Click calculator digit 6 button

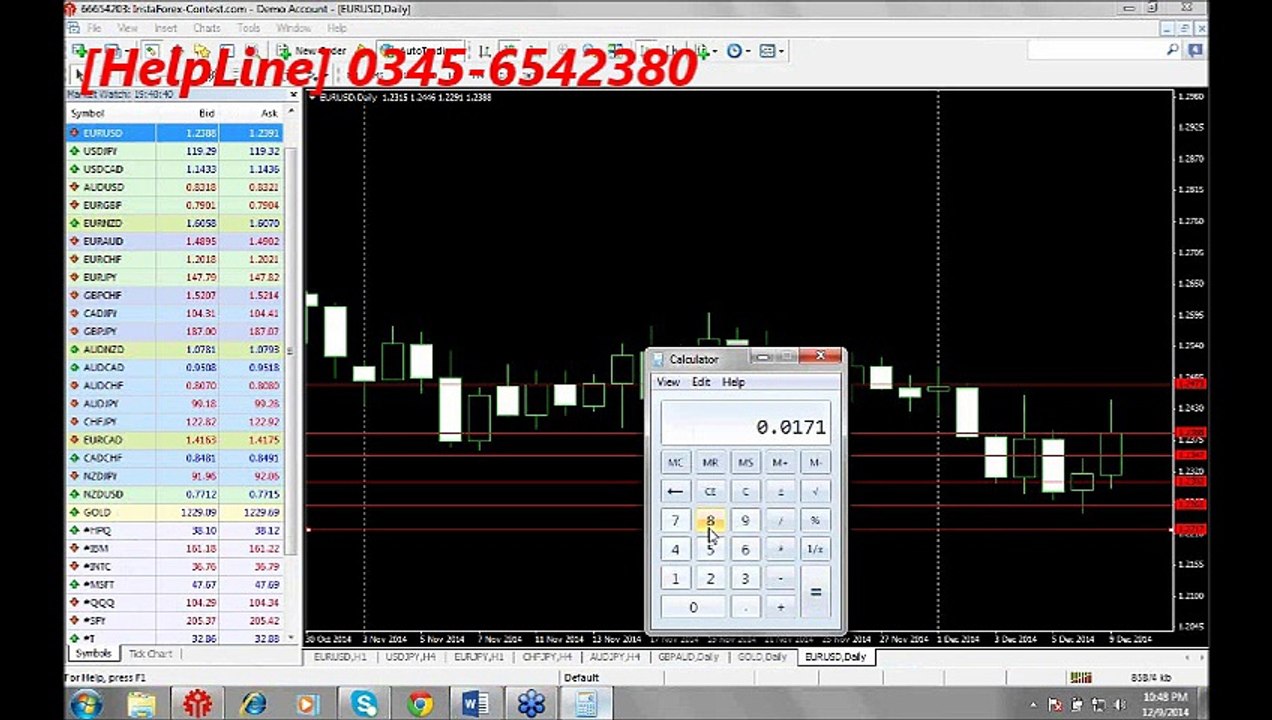745,550
